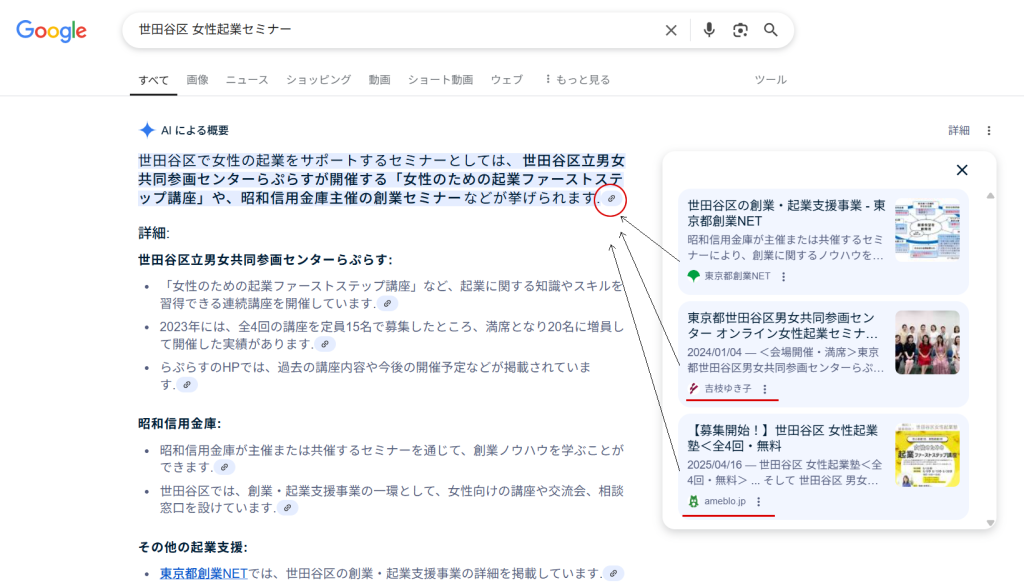Switch to the ウェブ tab

click(507, 80)
